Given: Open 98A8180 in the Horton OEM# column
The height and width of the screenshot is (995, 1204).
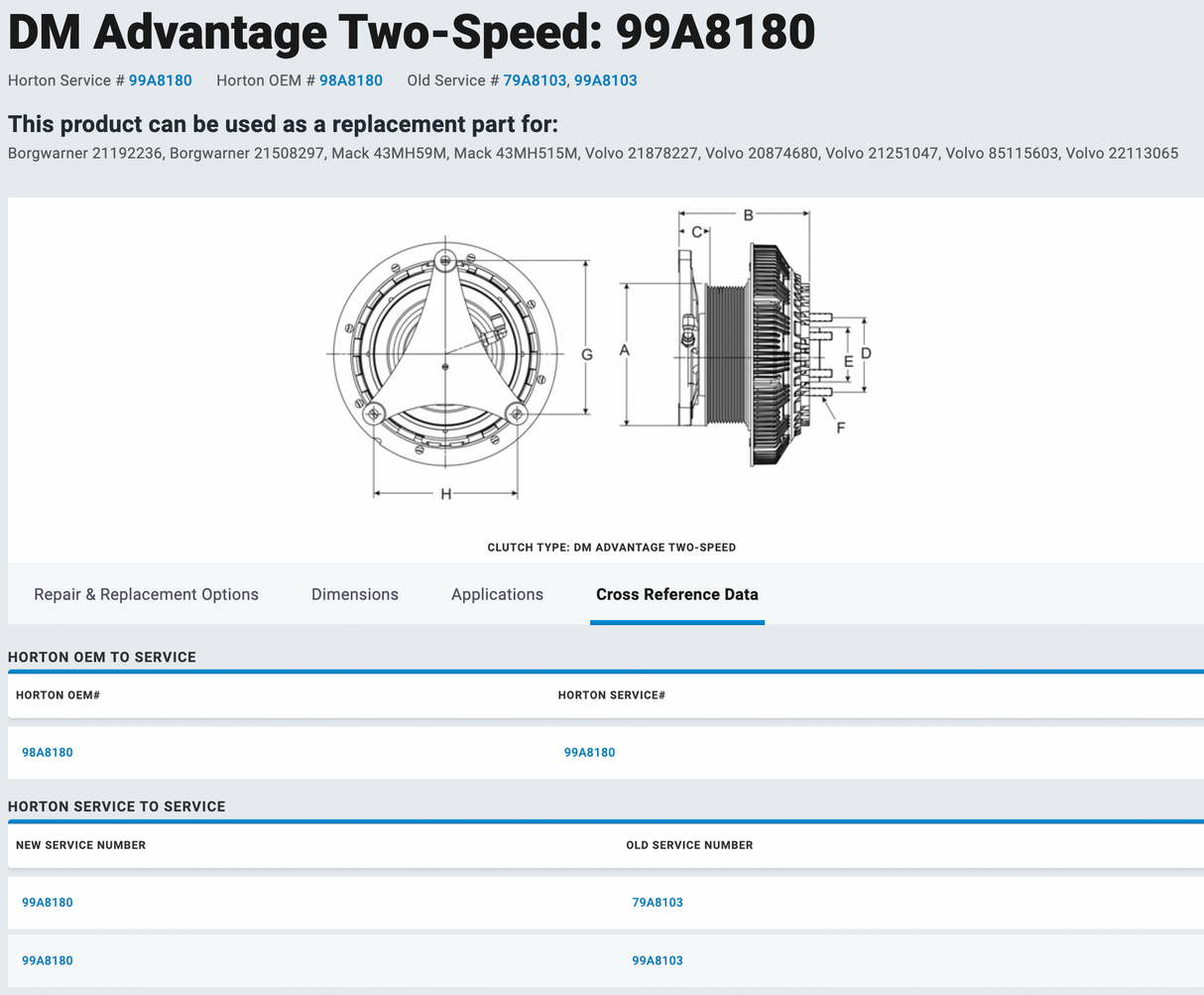Looking at the screenshot, I should click(48, 752).
